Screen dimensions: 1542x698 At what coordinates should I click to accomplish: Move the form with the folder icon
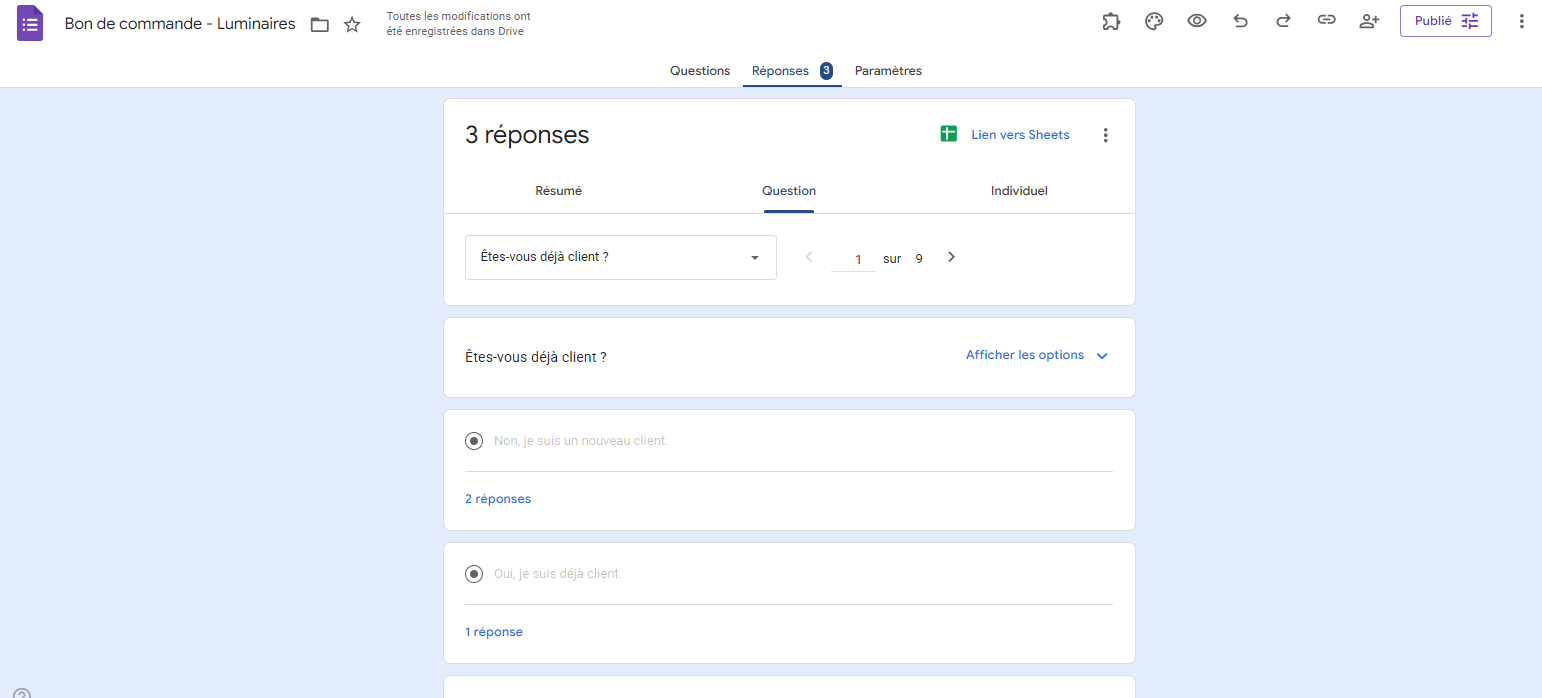319,23
